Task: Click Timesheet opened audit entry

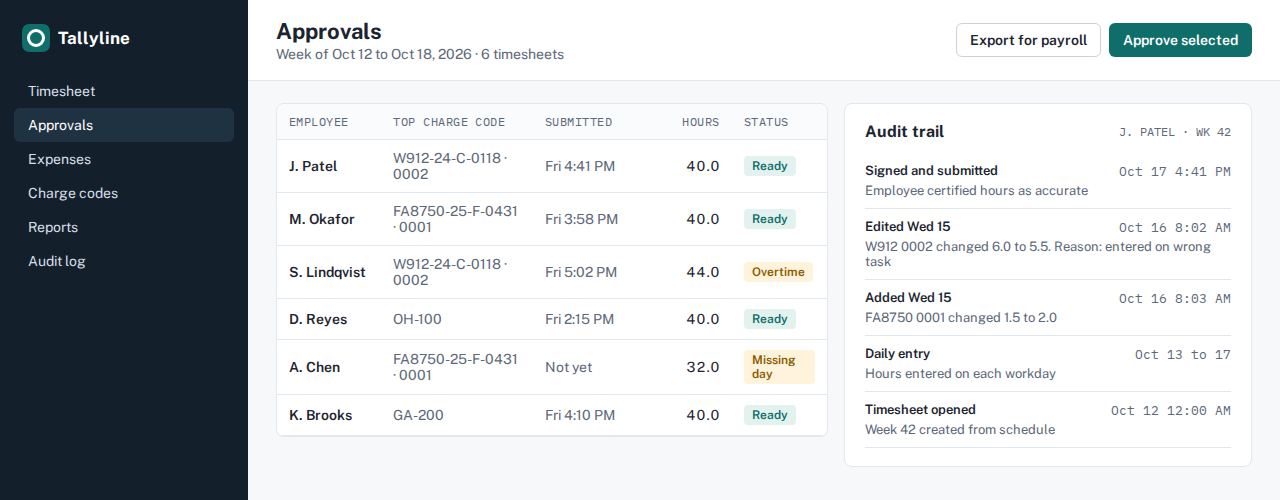Action: 1048,420
